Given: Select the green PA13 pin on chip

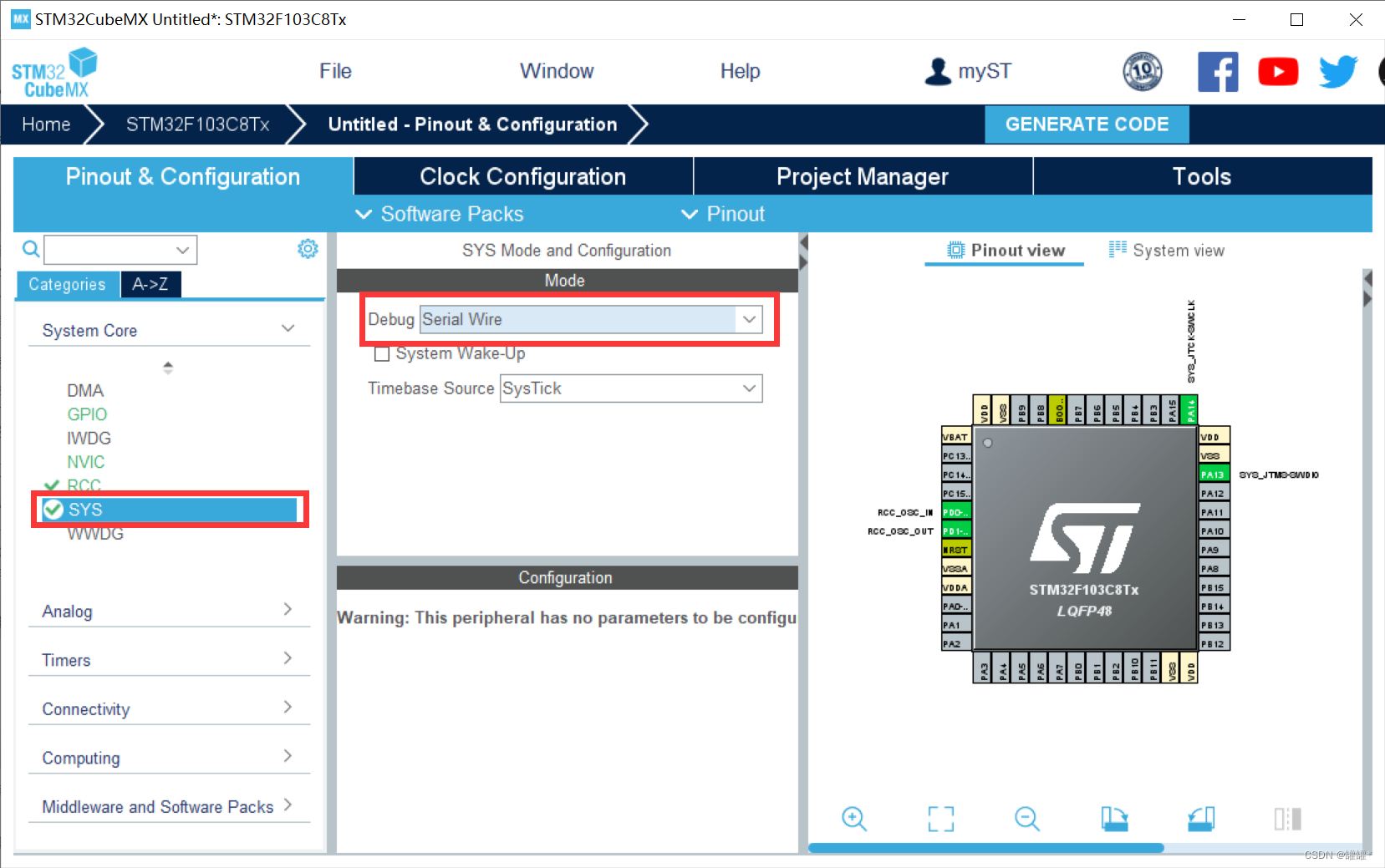Looking at the screenshot, I should (x=1214, y=475).
